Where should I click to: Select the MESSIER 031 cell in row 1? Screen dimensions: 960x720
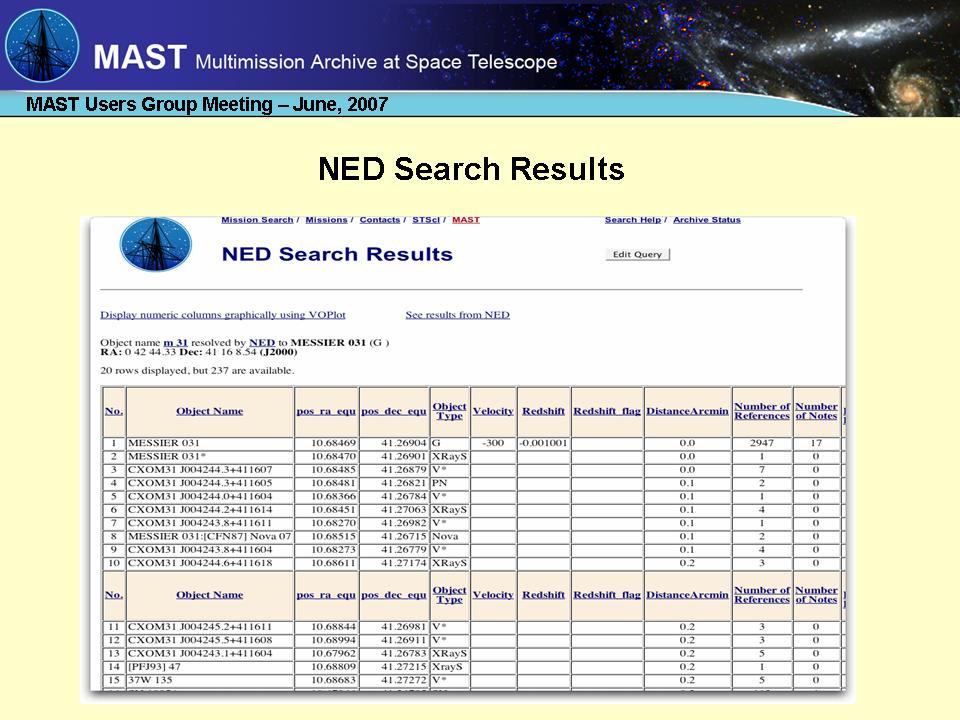tap(209, 443)
